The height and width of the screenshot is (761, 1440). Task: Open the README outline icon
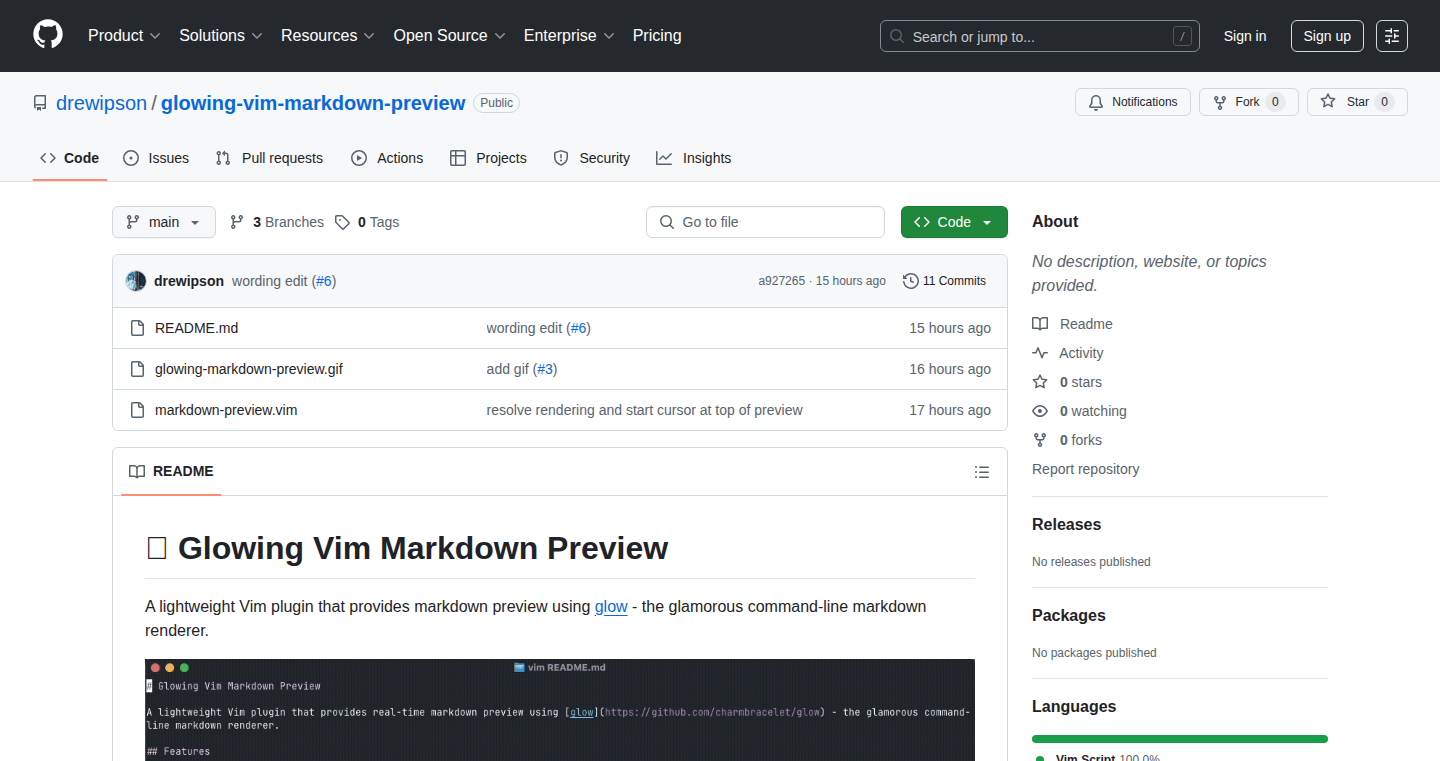(982, 472)
